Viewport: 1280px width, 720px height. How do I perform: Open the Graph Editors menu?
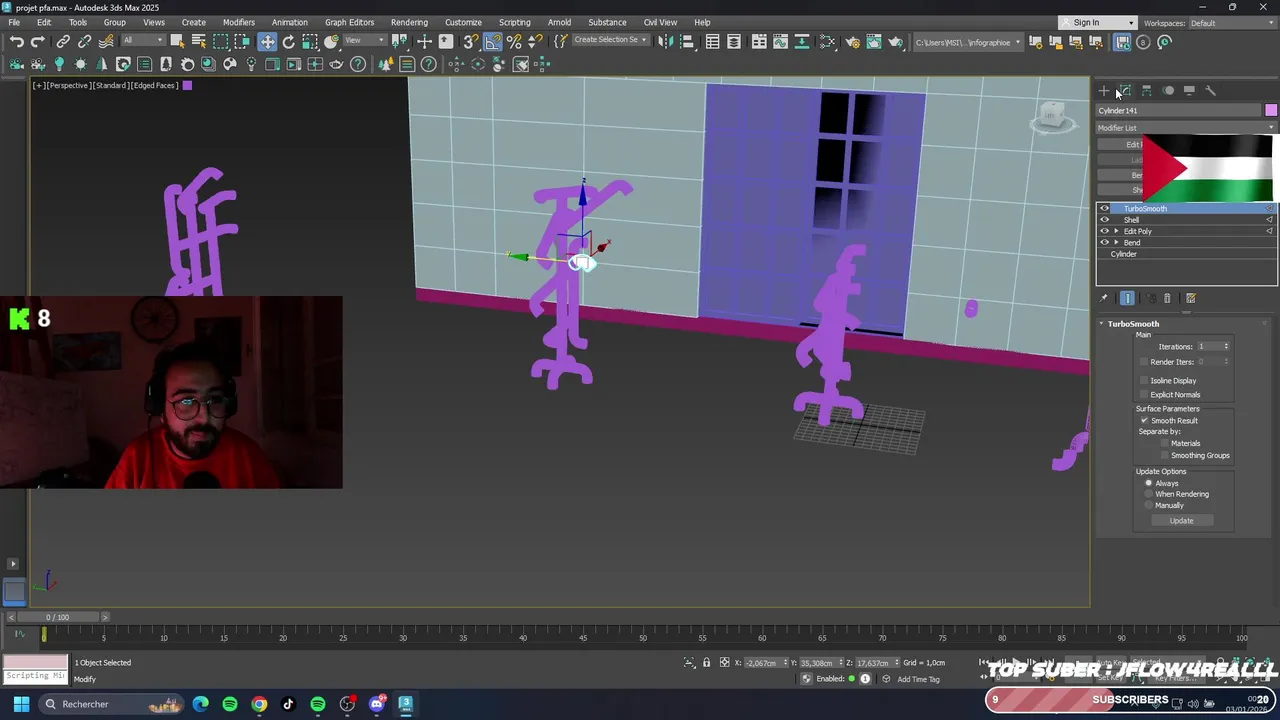pos(349,22)
